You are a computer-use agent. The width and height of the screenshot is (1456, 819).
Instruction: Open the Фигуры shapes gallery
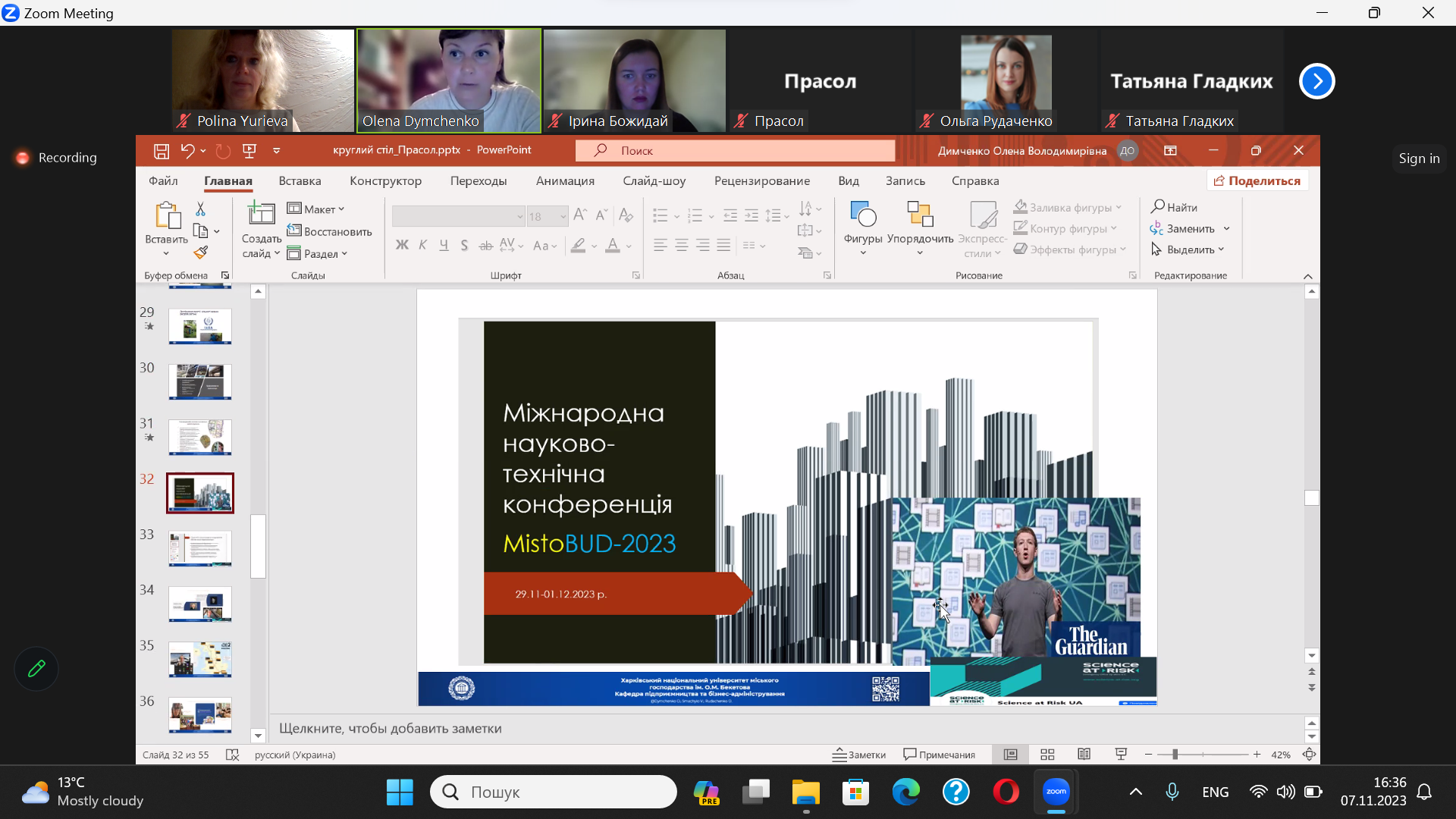click(863, 227)
